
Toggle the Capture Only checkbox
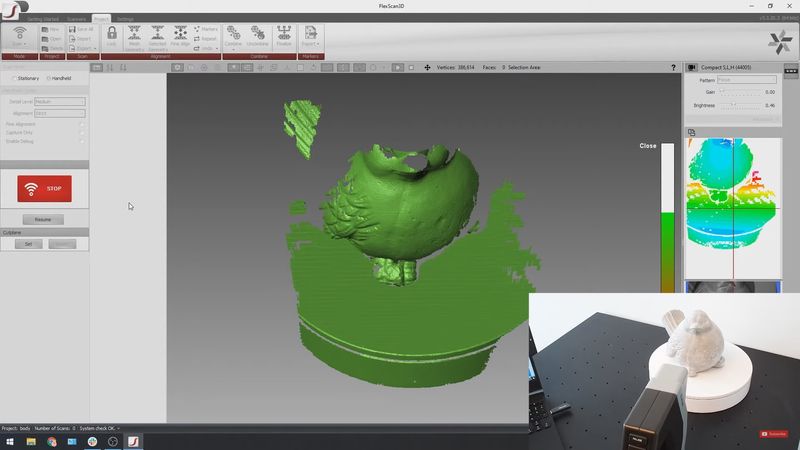pyautogui.click(x=82, y=132)
